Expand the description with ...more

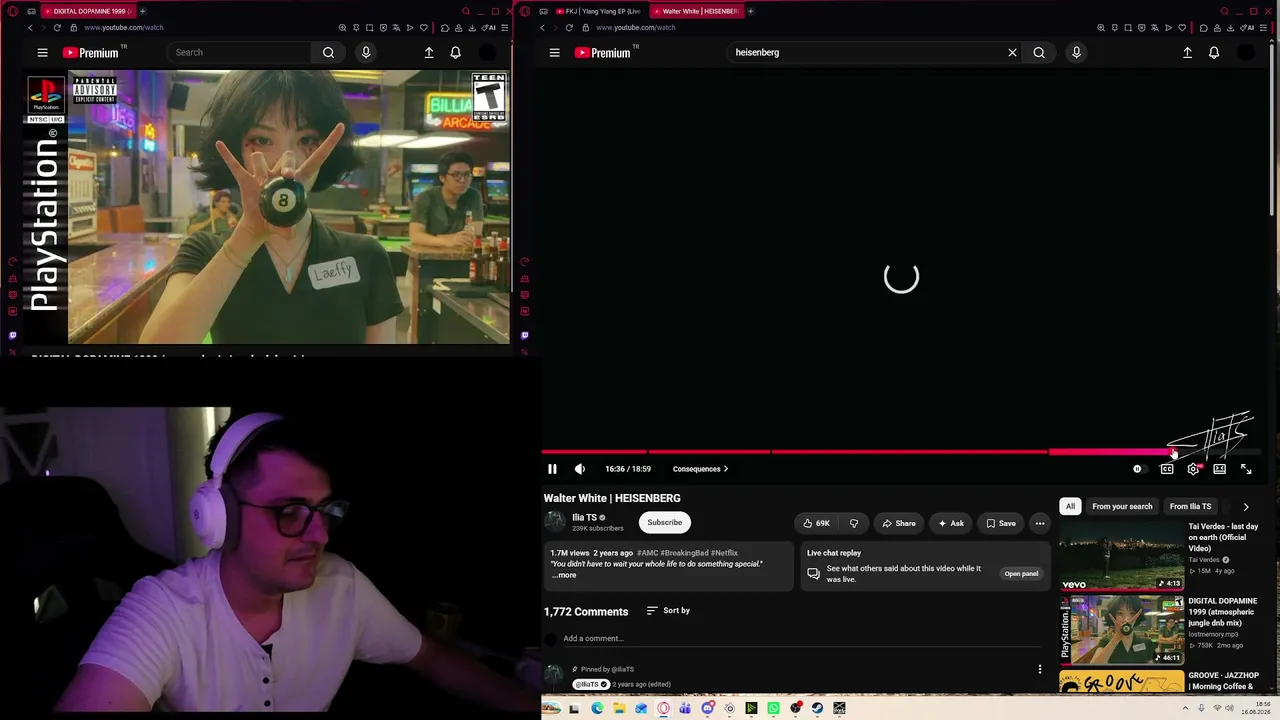(564, 575)
